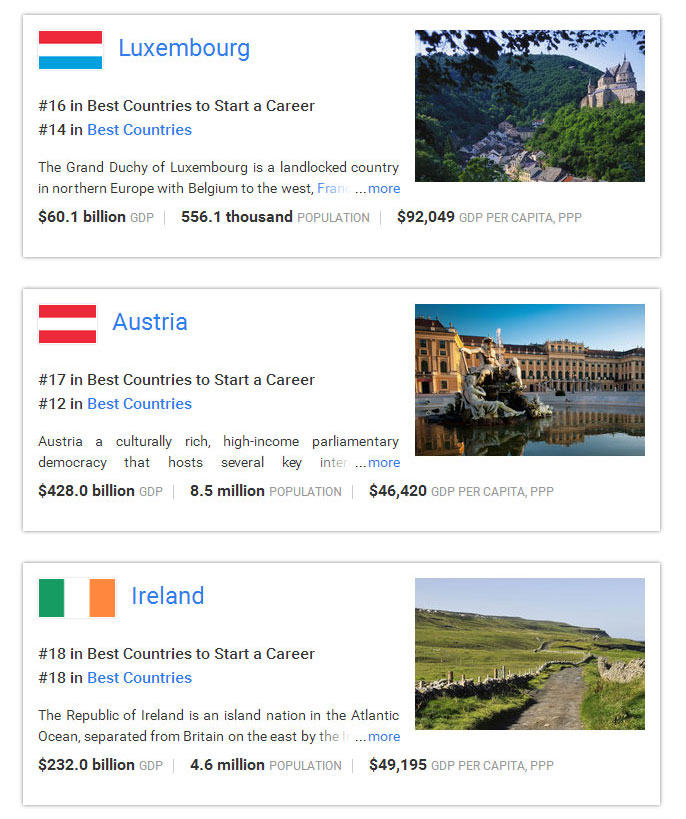Screen dimensions: 686x819
Task: Click the Ireland flag icon
Action: (77, 597)
